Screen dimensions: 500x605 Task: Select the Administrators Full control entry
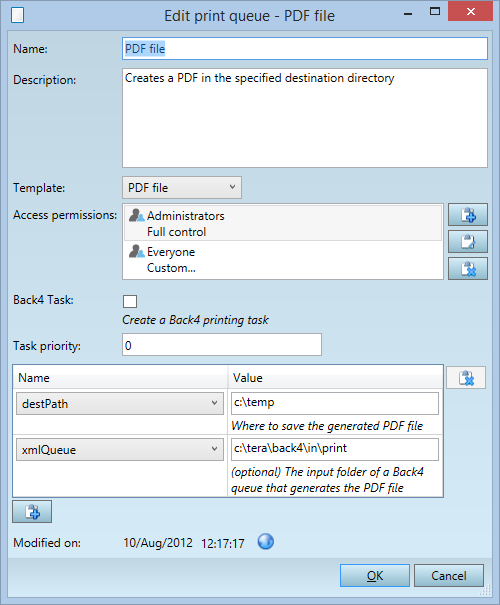coord(283,223)
